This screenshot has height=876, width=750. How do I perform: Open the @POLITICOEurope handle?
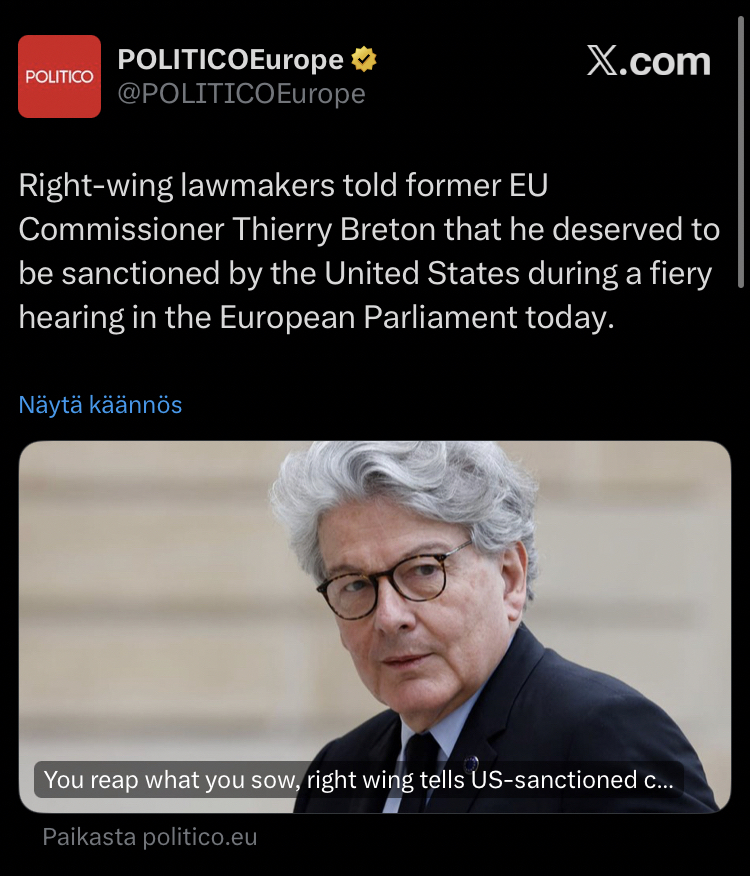(x=241, y=94)
